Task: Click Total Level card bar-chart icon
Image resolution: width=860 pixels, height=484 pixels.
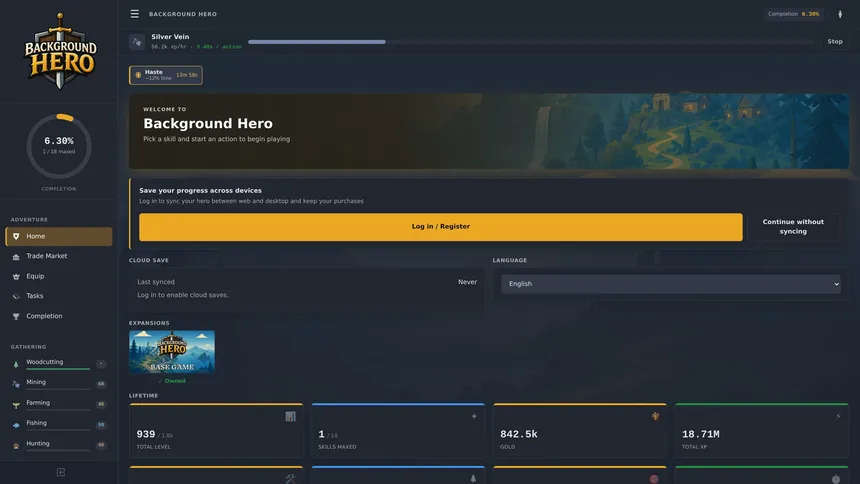Action: click(x=290, y=417)
